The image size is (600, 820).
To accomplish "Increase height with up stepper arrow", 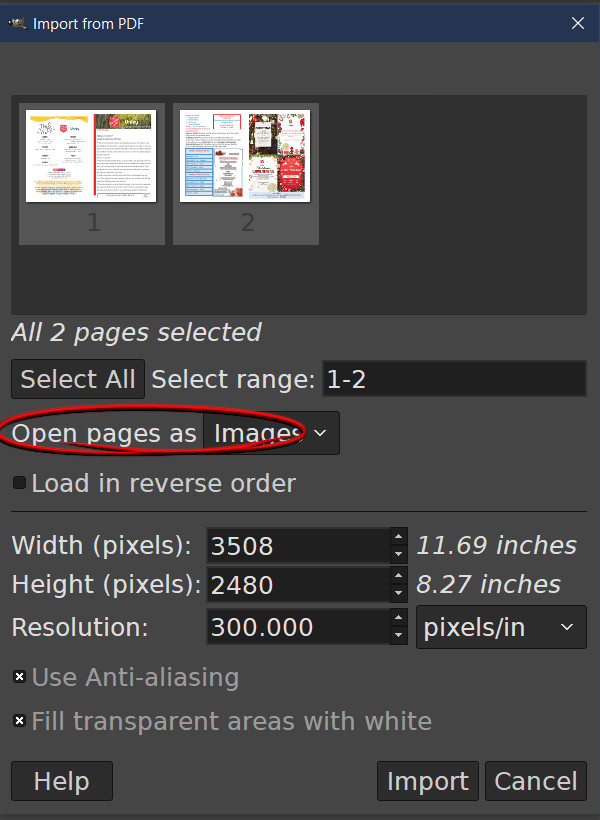I will (399, 576).
